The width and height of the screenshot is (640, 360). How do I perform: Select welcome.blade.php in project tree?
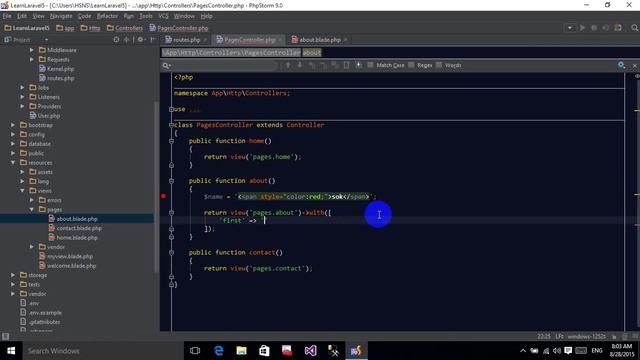(71, 266)
